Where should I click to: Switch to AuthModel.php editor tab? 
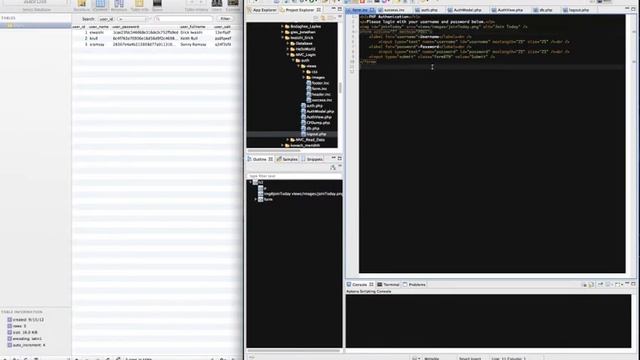coord(464,10)
